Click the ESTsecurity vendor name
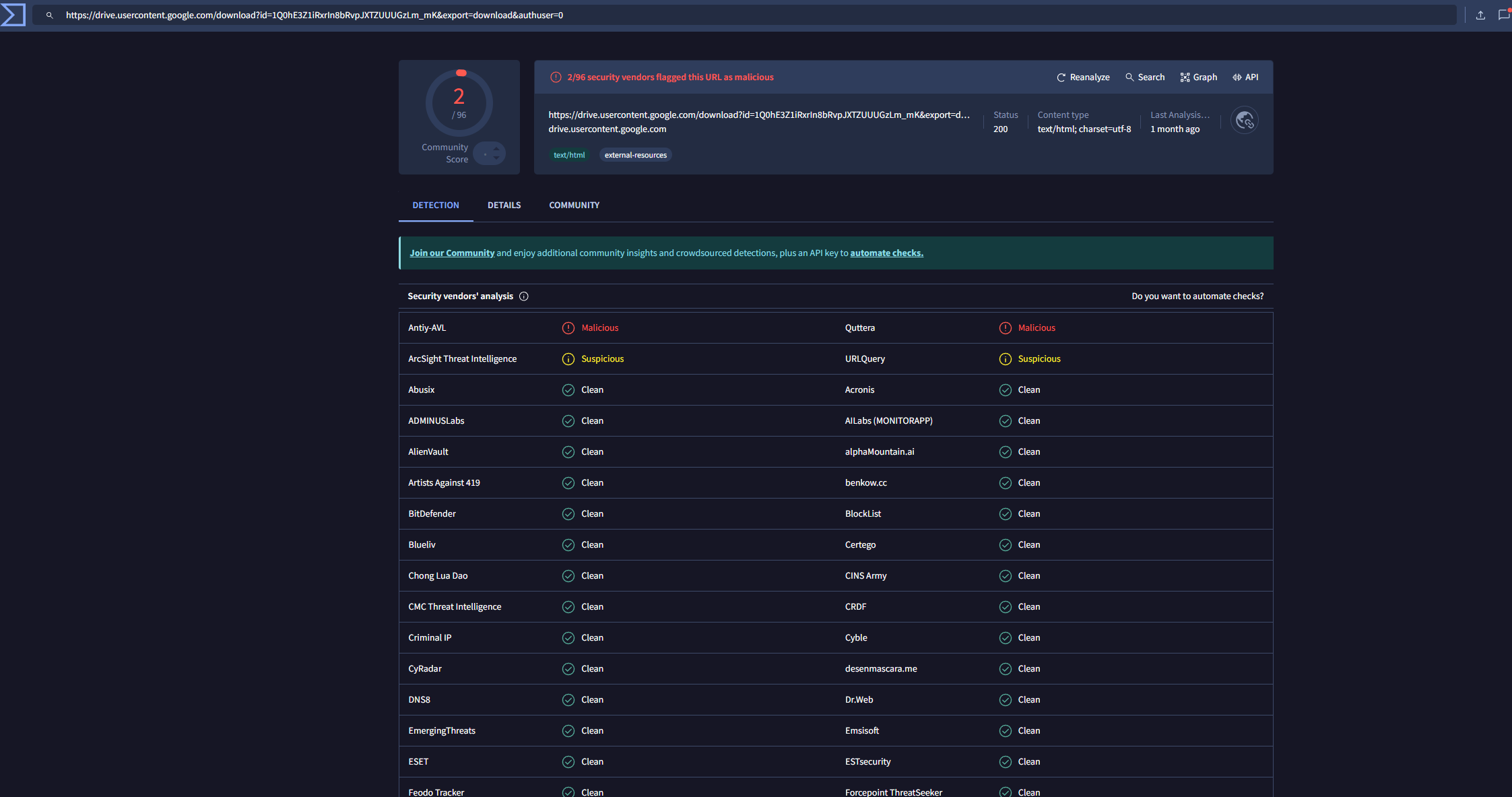 [868, 762]
